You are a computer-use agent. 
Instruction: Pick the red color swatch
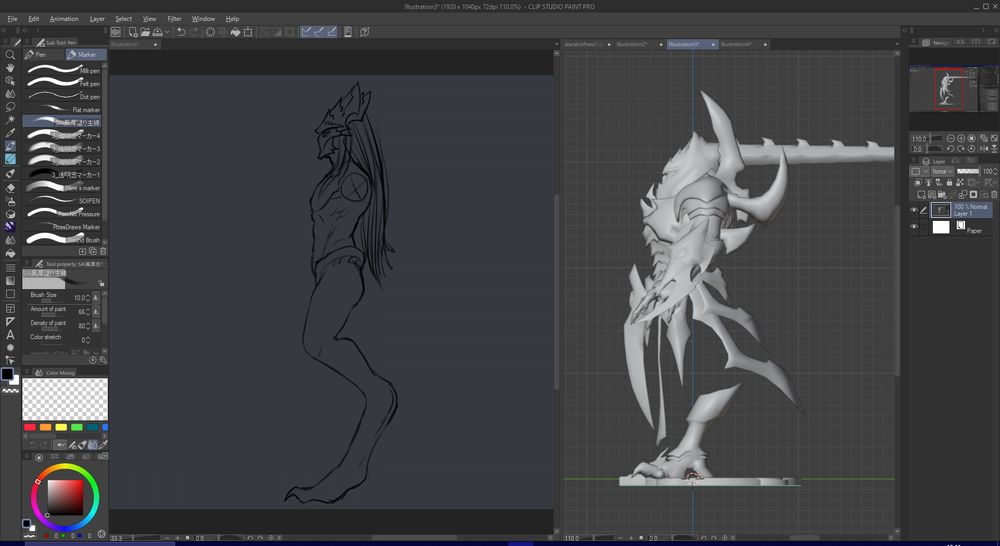point(29,427)
